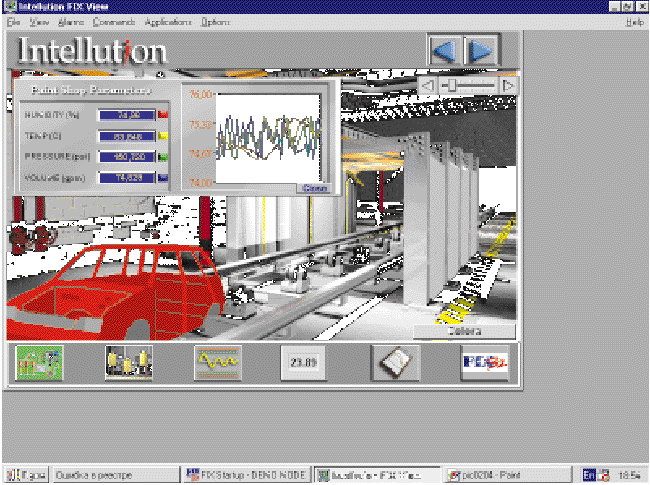Open the green process diagram icon
The image size is (650, 485).
39,363
